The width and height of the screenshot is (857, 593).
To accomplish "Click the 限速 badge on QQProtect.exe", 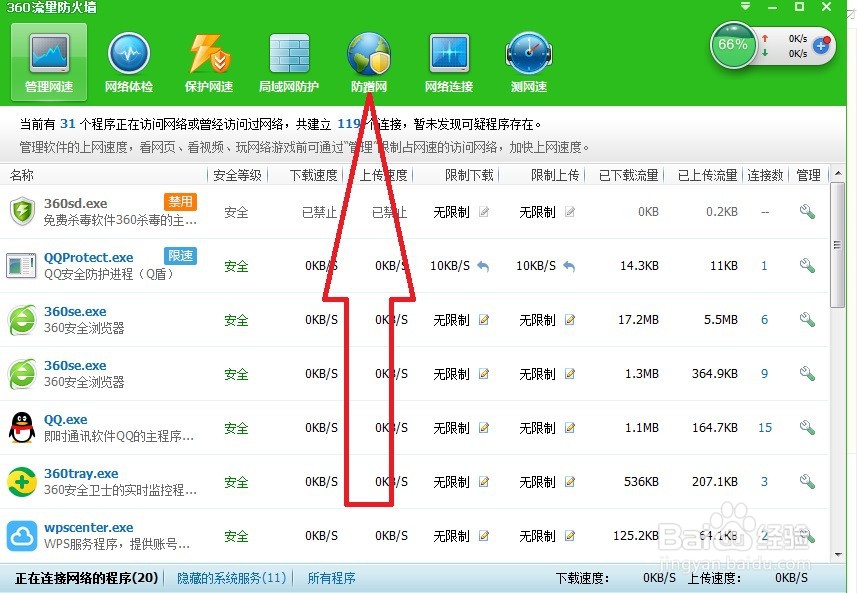I will pos(180,255).
